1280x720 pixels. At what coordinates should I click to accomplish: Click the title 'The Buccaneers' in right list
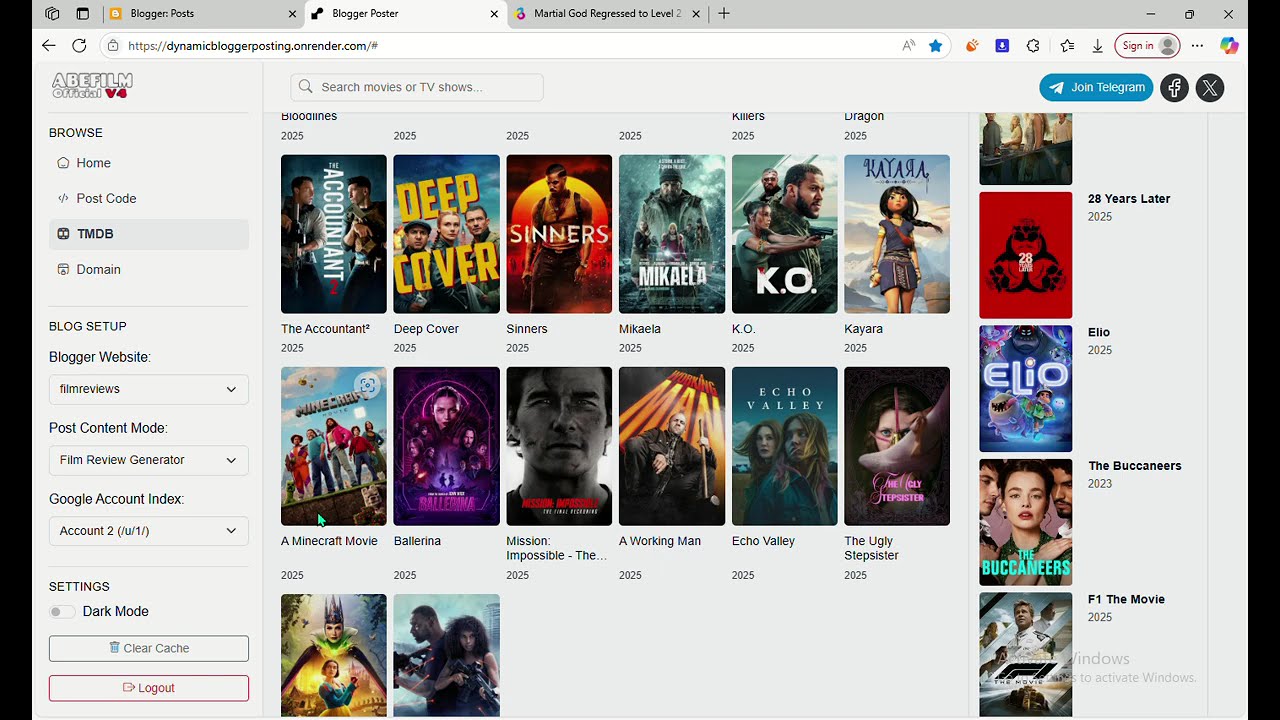coord(1134,466)
